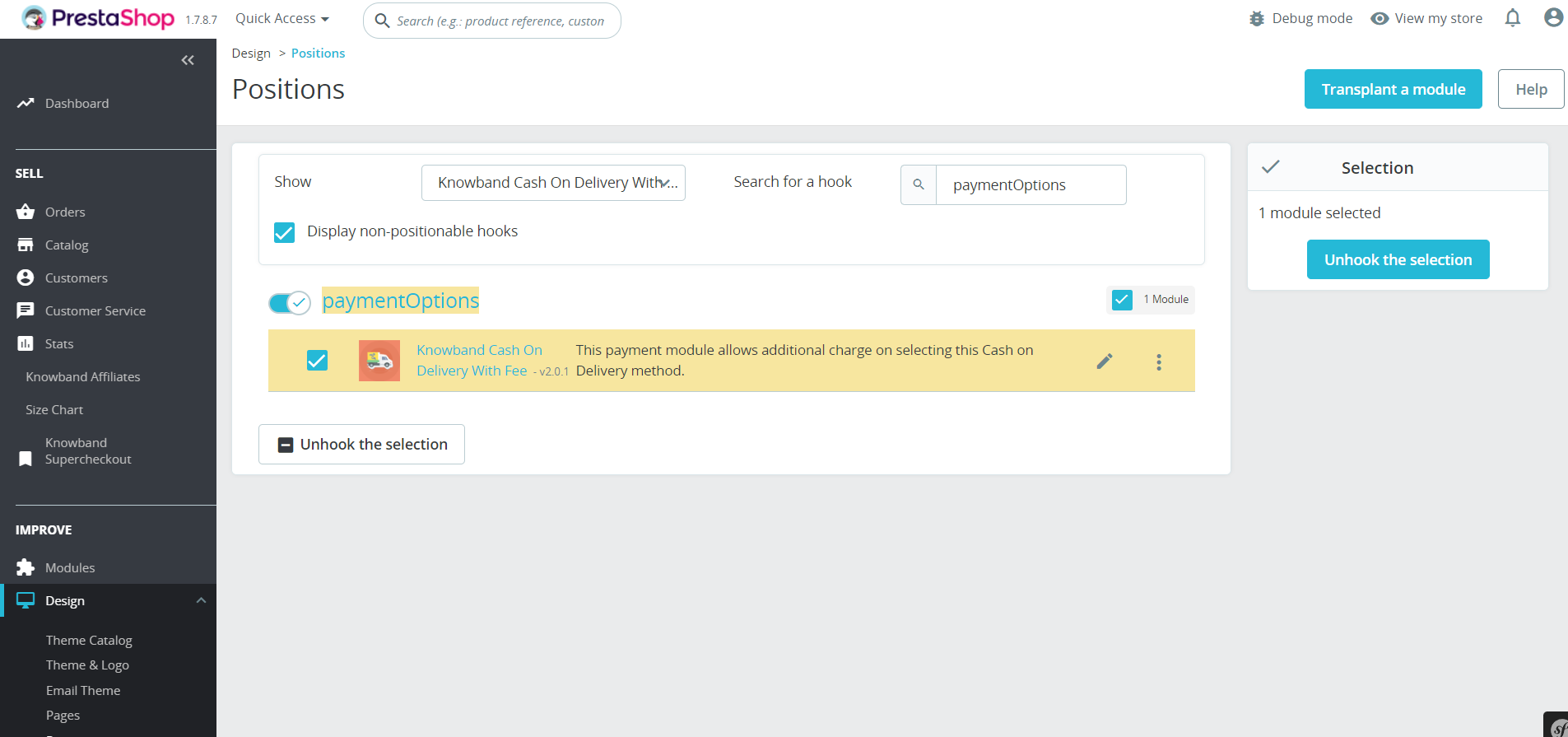Open three-dot menu for Knowband module row

pos(1159,362)
